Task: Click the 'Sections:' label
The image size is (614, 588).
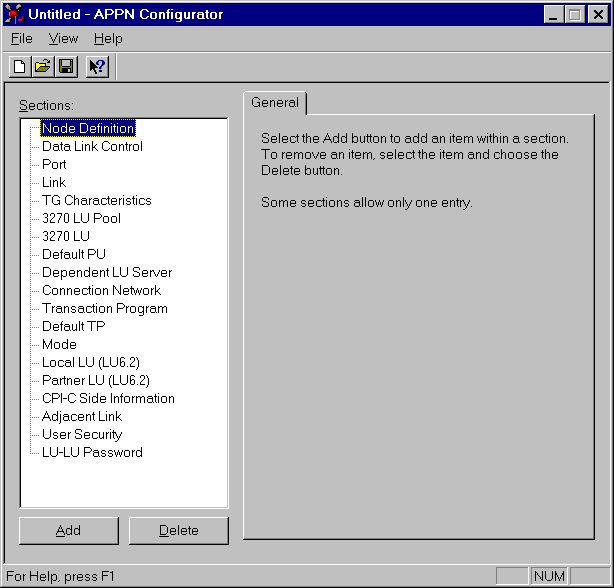Action: click(x=46, y=105)
